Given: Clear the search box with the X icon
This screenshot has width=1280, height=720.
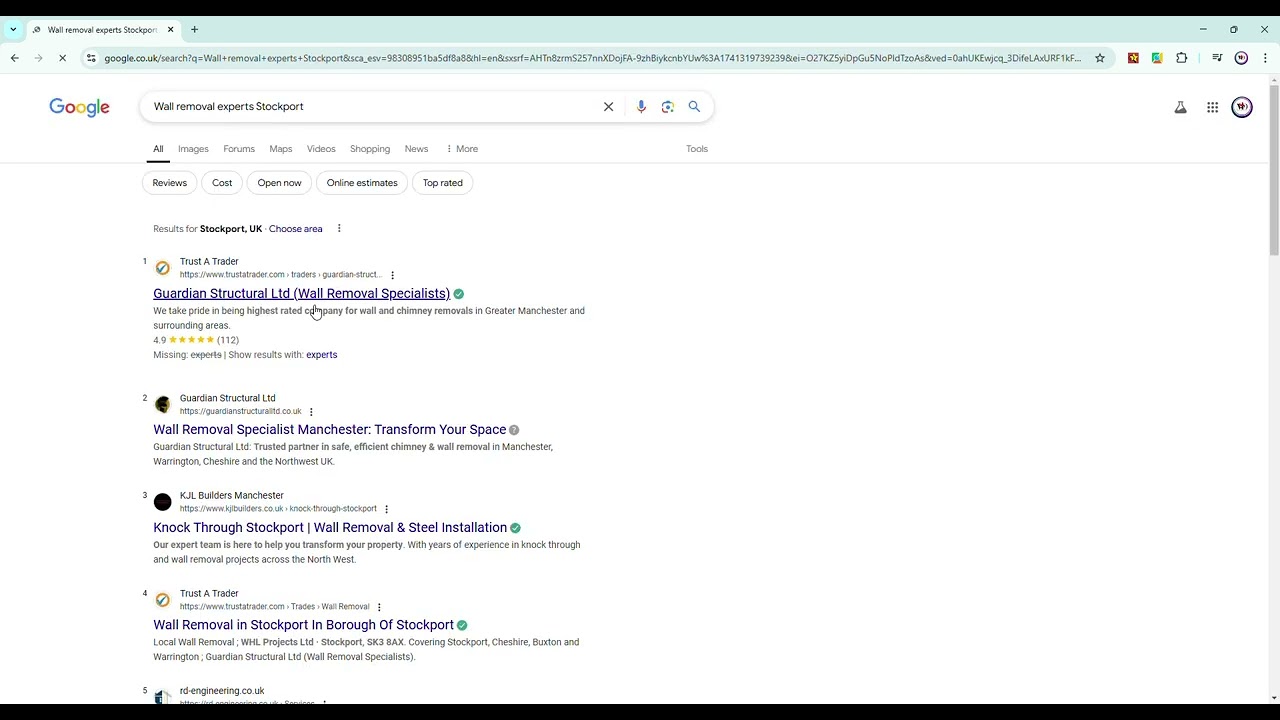Looking at the screenshot, I should (608, 107).
